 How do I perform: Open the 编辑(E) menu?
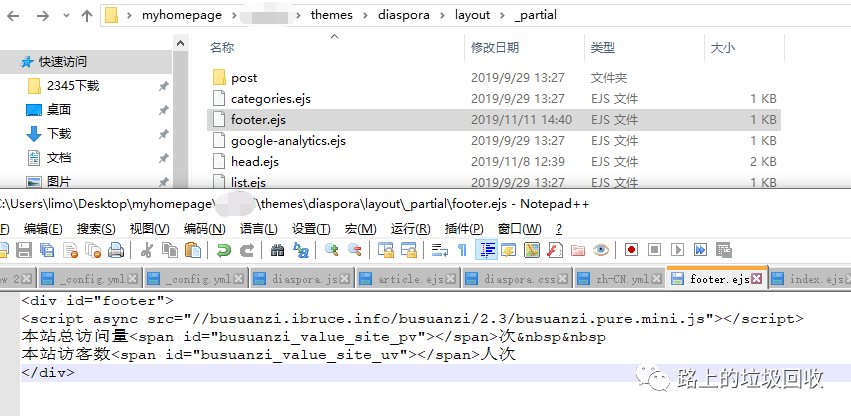pyautogui.click(x=43, y=229)
